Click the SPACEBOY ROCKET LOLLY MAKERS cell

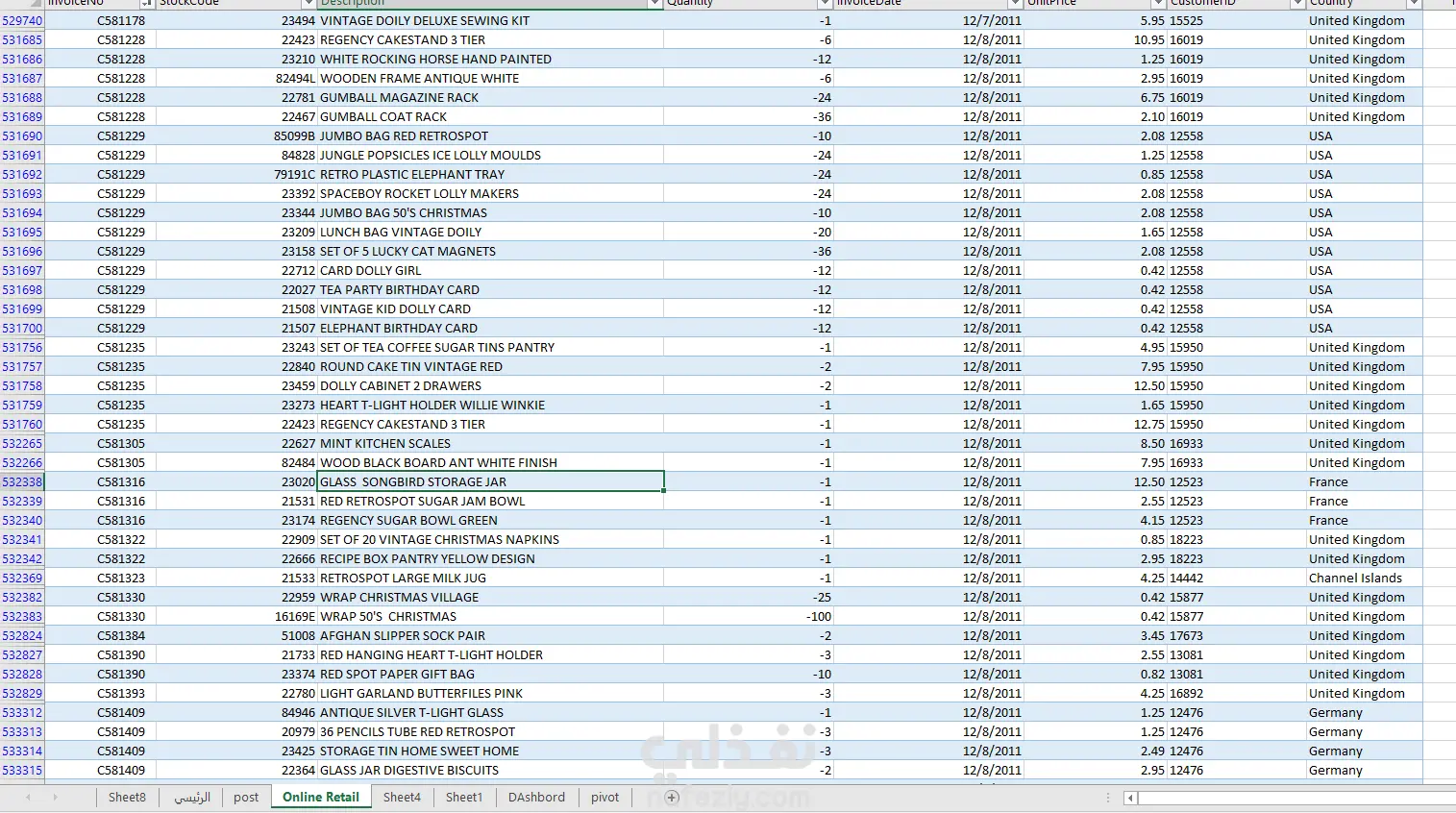click(490, 193)
